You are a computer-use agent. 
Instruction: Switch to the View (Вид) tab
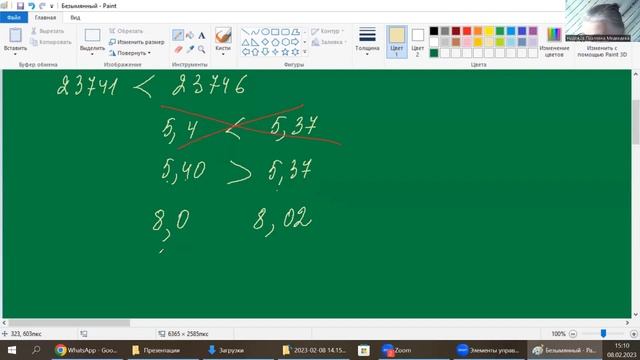(x=75, y=18)
